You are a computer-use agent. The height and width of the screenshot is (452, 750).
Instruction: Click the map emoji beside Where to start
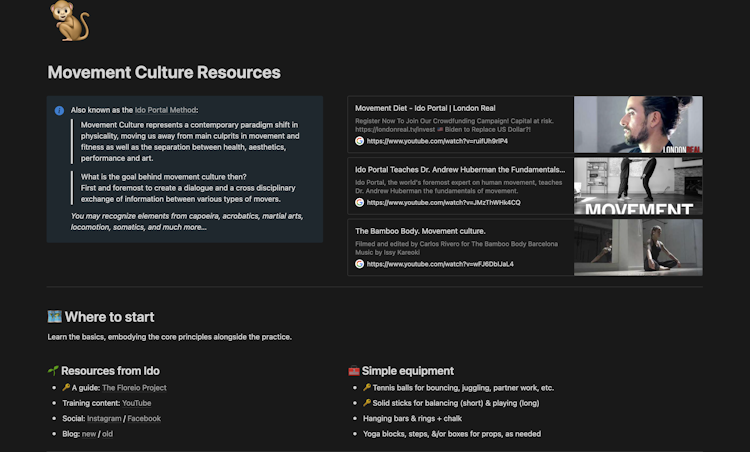click(x=55, y=317)
